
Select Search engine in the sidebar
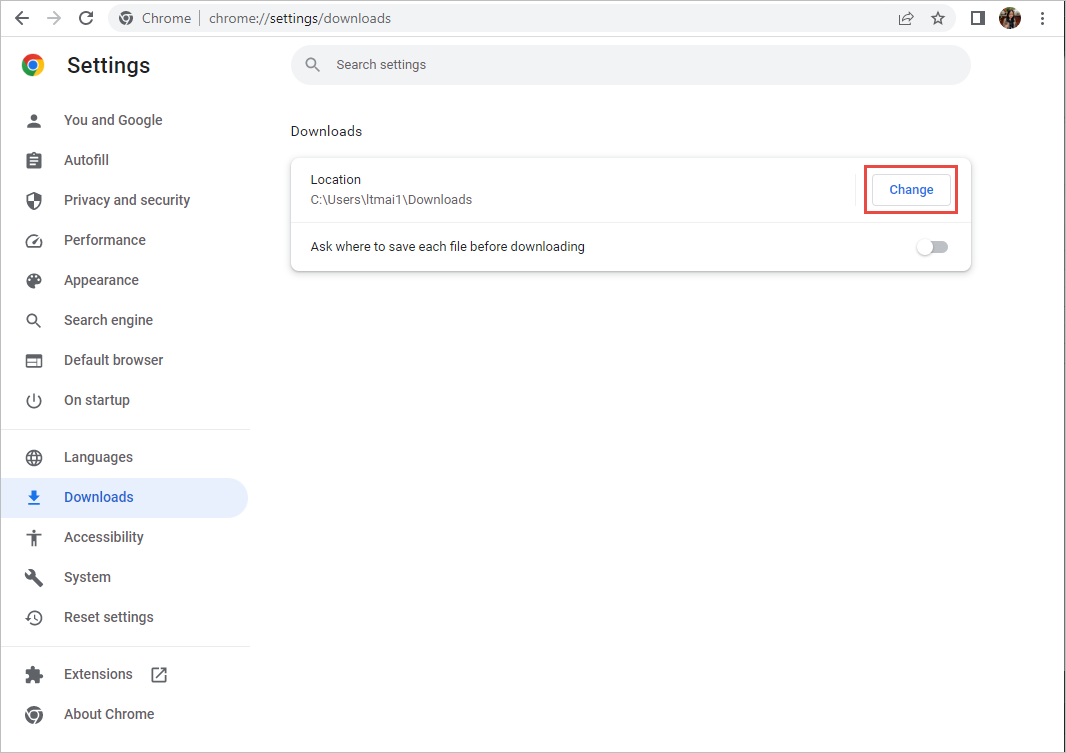click(x=108, y=320)
